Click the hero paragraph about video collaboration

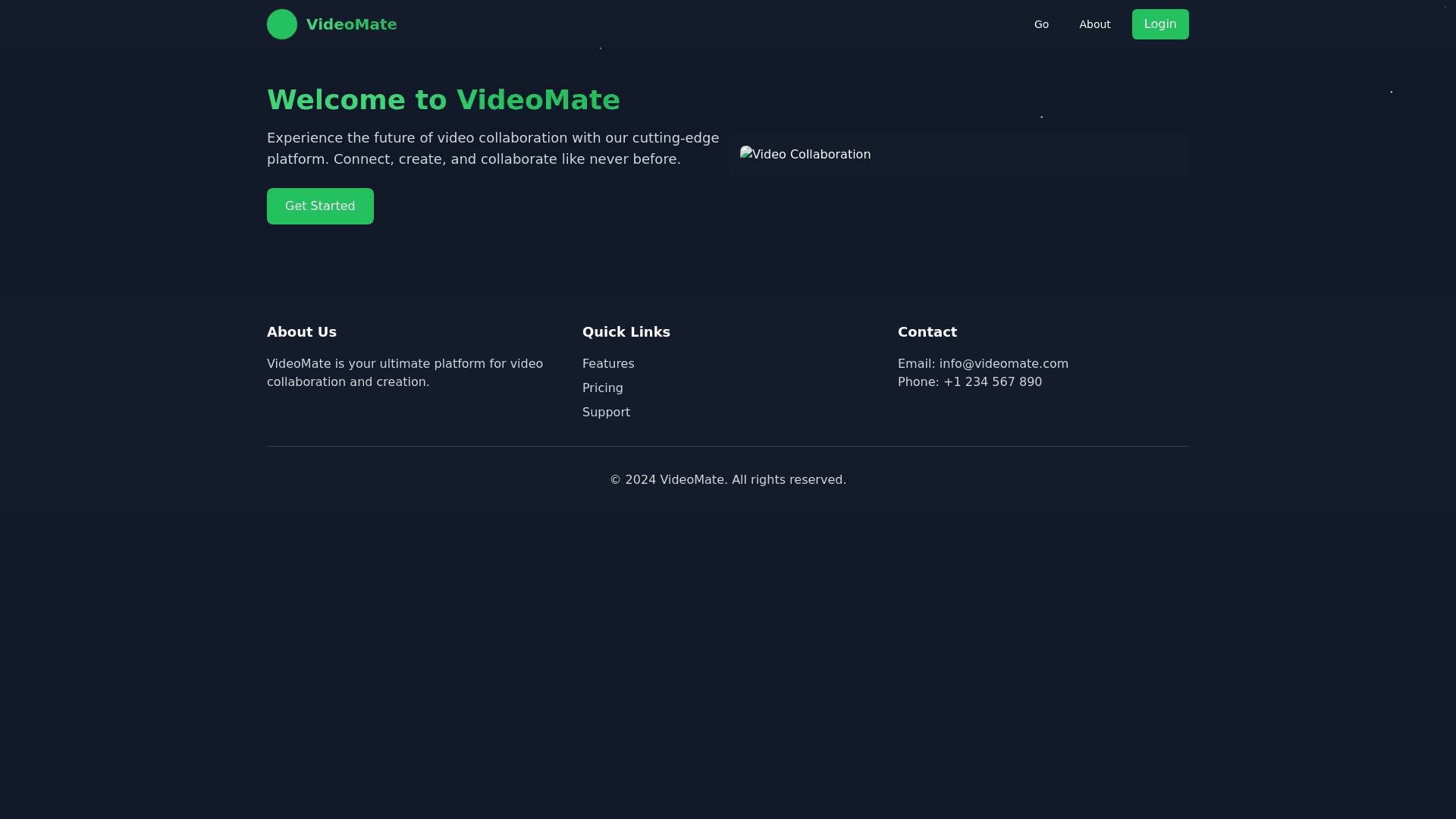coord(492,149)
